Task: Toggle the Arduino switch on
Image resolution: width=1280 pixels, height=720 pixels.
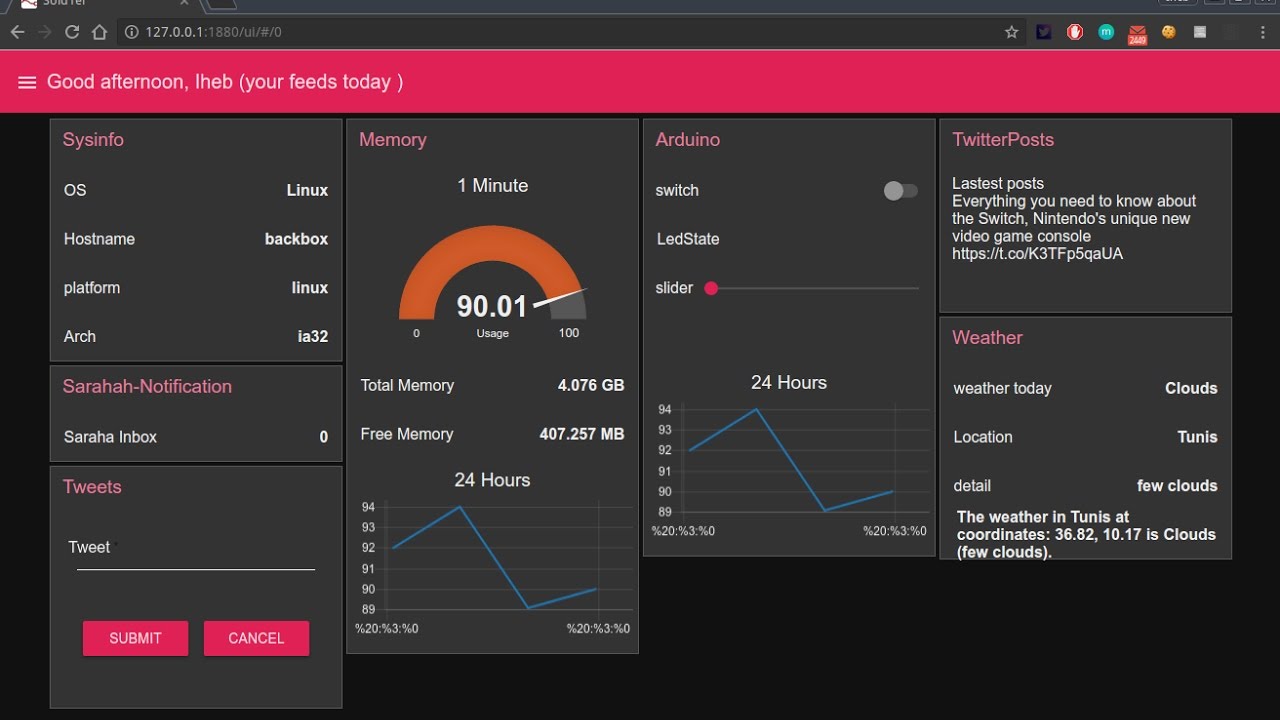Action: 900,190
